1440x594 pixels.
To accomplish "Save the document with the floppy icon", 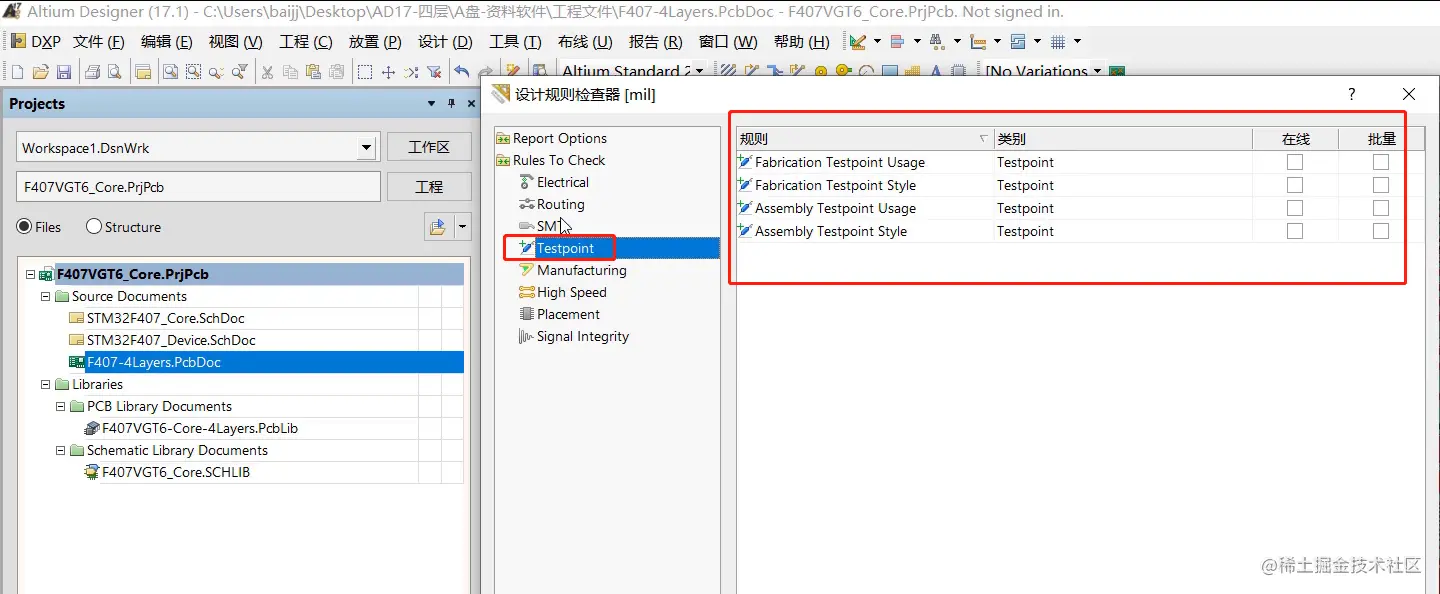I will (x=64, y=72).
